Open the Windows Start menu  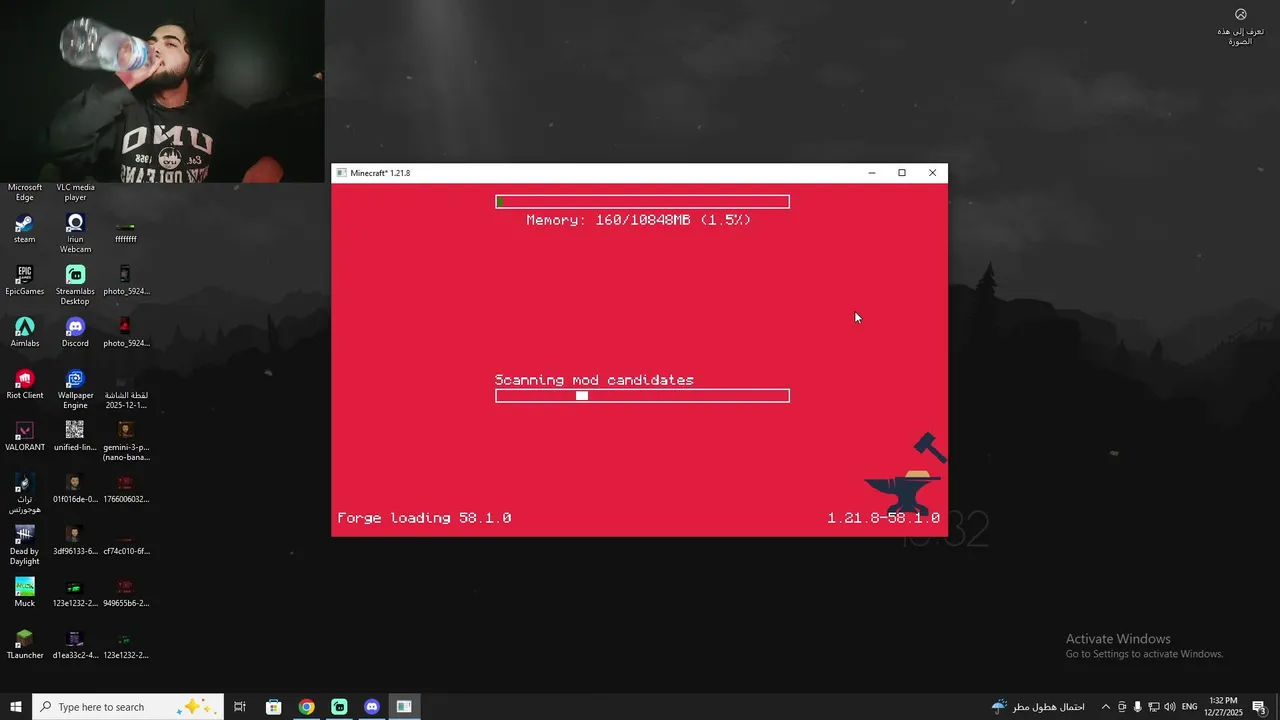point(16,707)
